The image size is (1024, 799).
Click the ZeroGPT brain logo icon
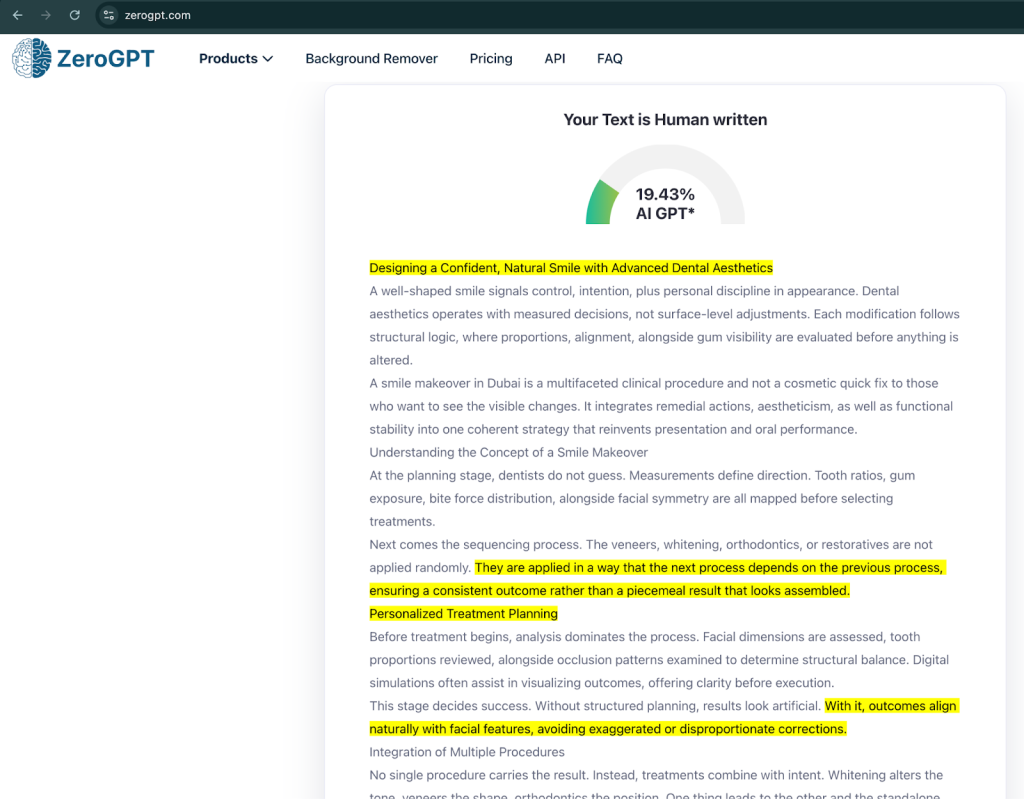point(31,58)
